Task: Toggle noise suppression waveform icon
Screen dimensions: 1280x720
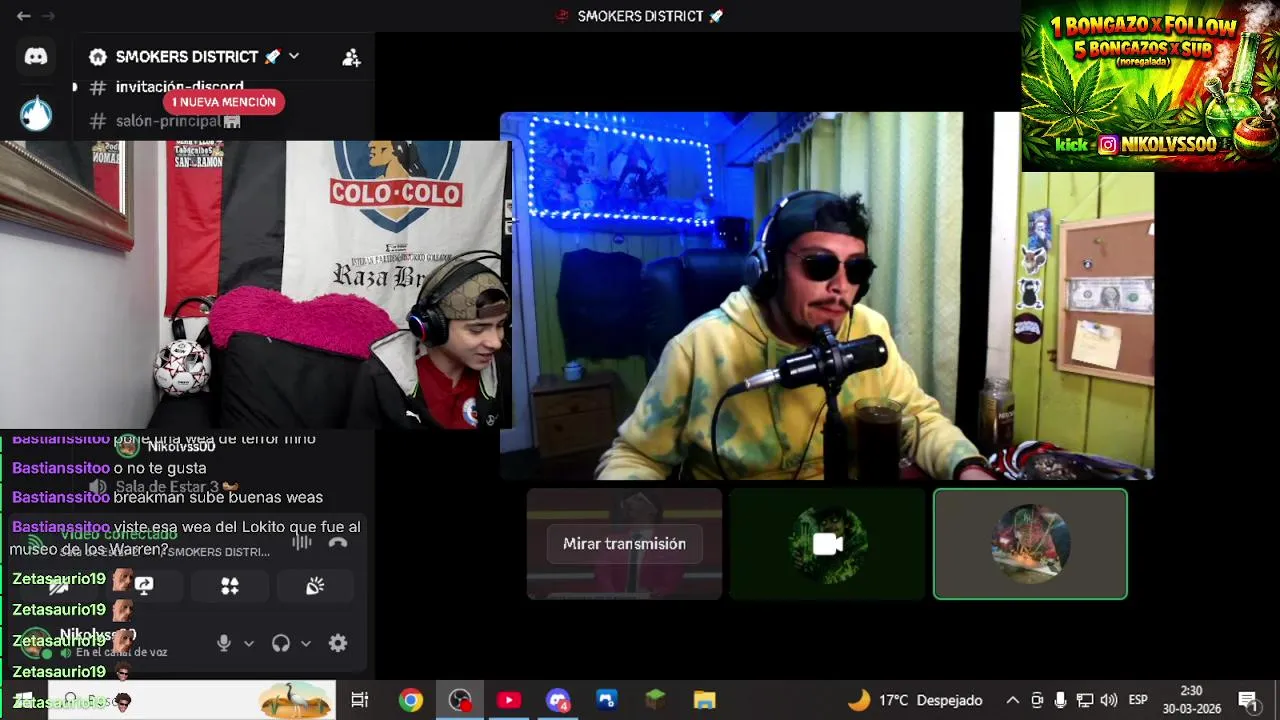Action: tap(301, 542)
